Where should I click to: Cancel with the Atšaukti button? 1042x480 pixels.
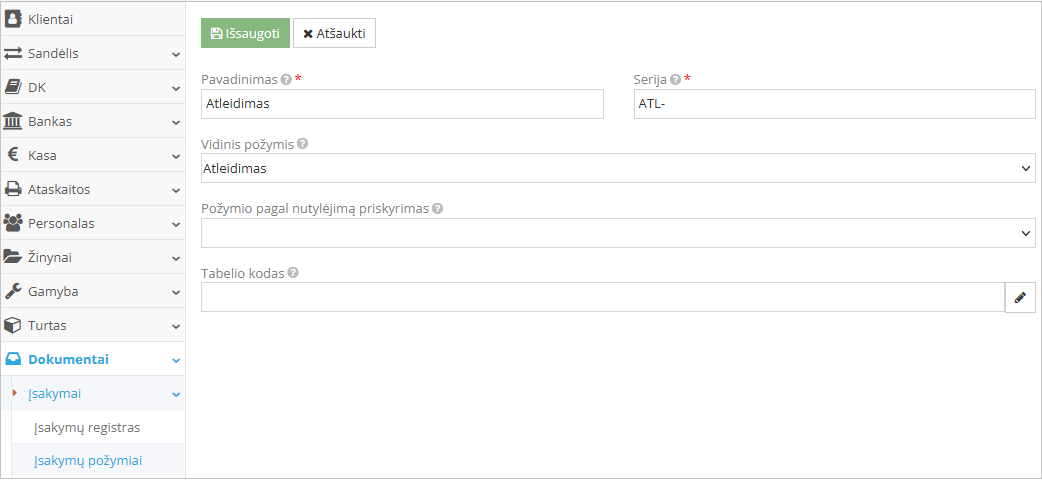(x=334, y=33)
